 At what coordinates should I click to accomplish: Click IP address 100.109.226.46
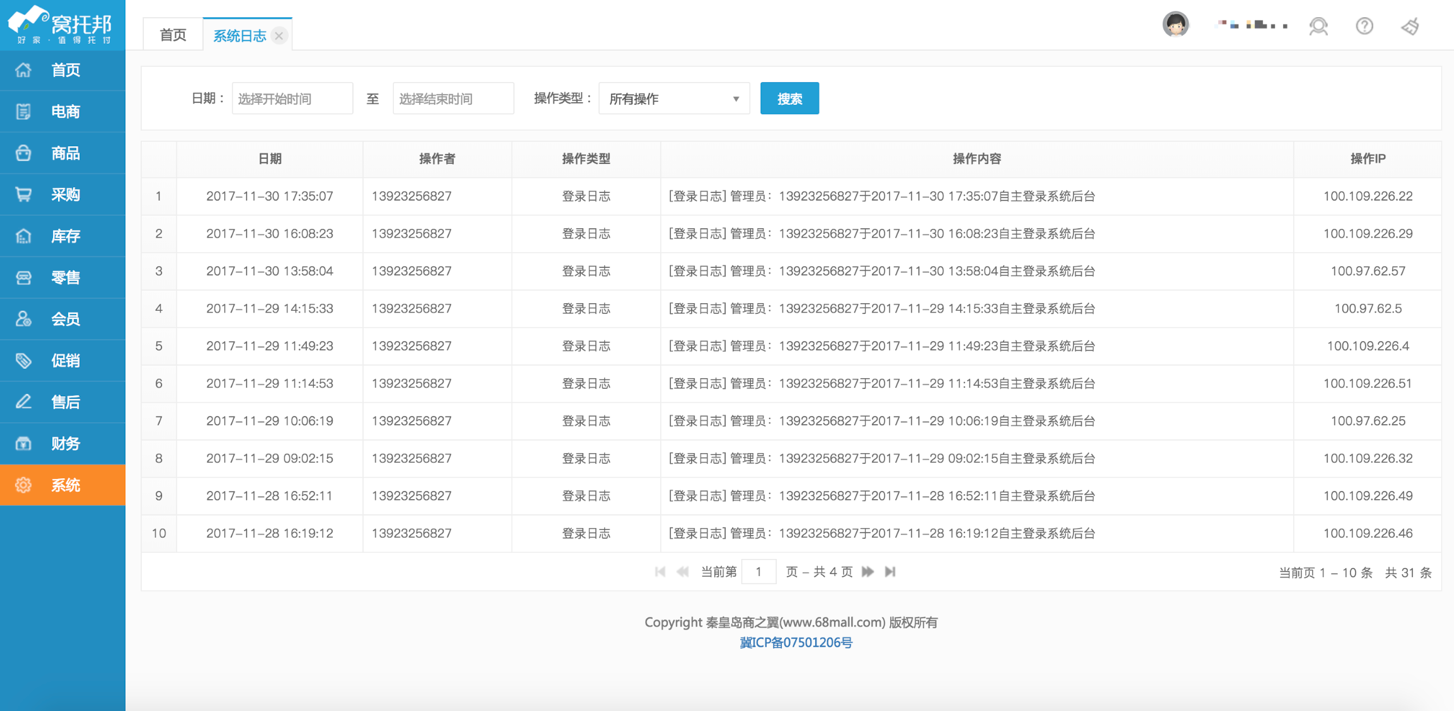tap(1368, 534)
